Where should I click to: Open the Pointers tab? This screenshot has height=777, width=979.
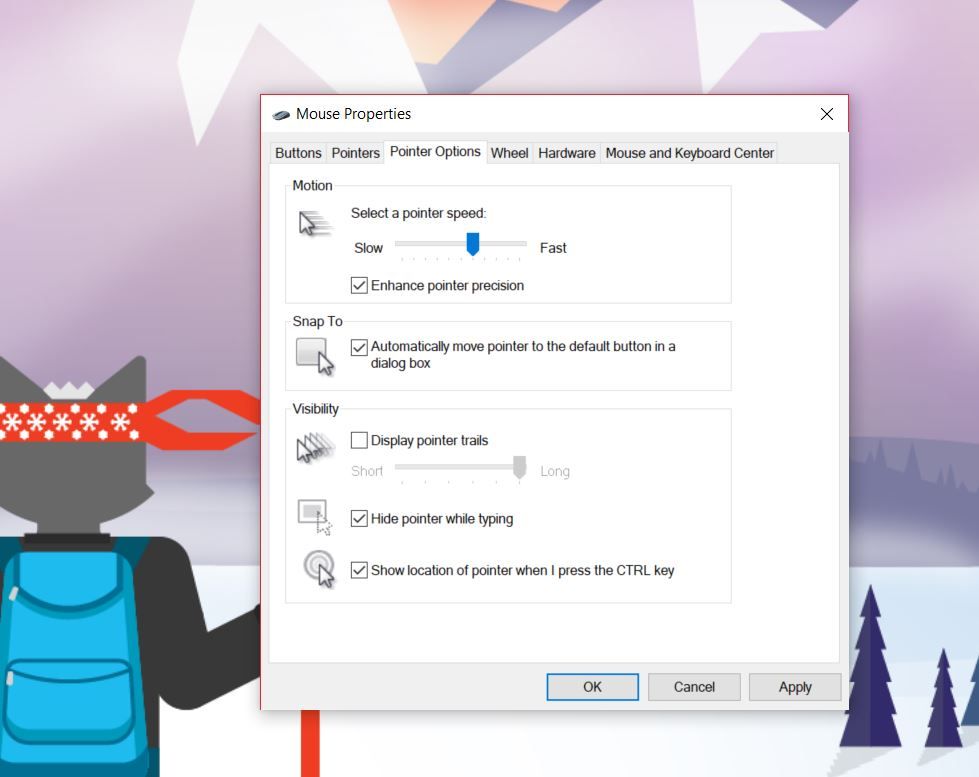(355, 152)
